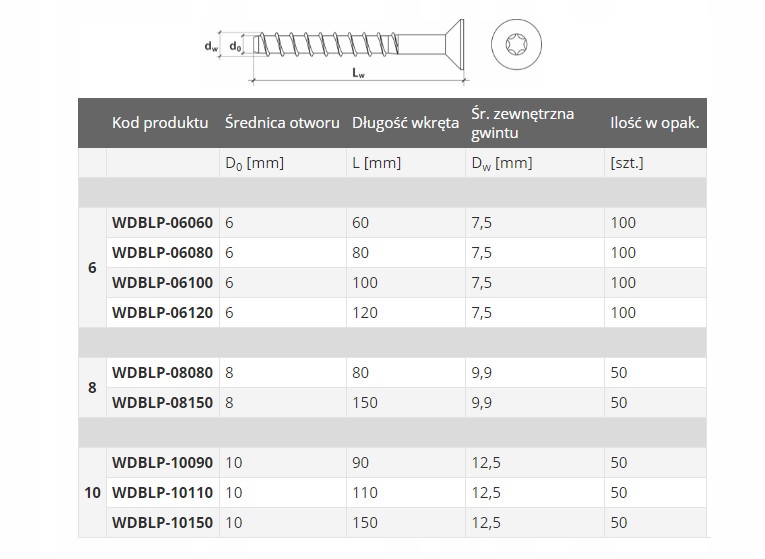Open product code WDBLP-10110
This screenshot has width=765, height=559.
coord(163,493)
